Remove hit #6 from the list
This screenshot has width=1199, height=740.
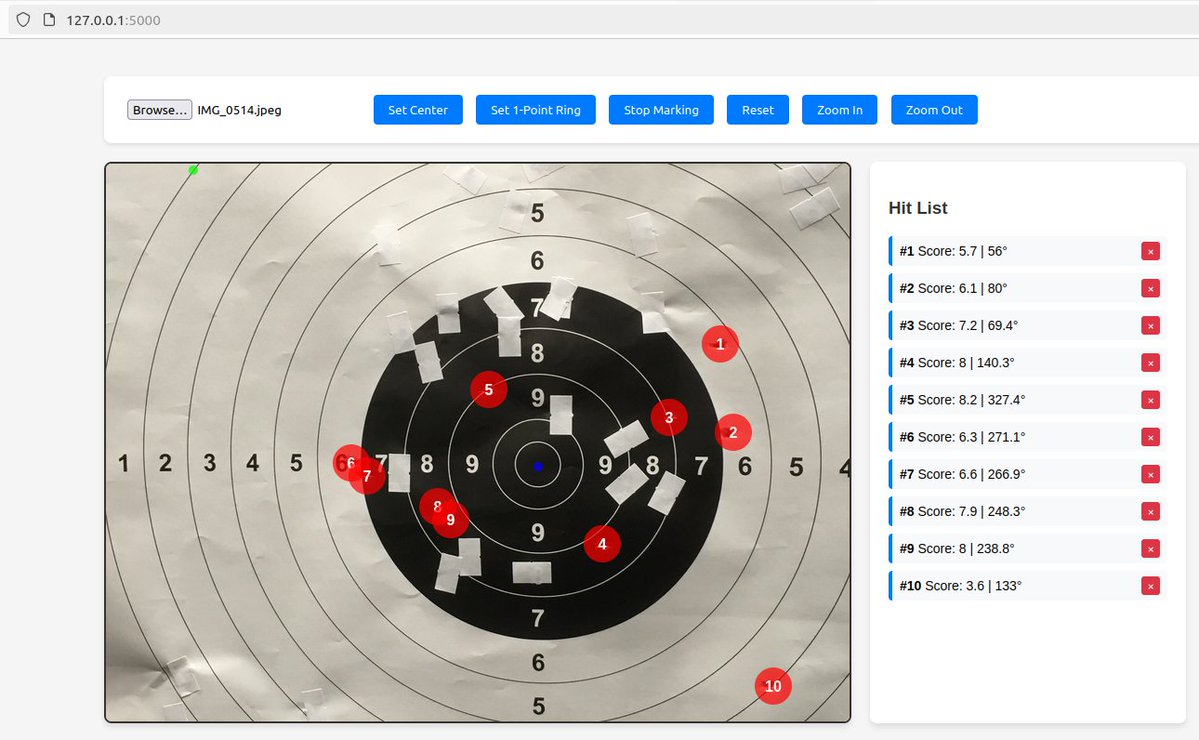(x=1150, y=437)
